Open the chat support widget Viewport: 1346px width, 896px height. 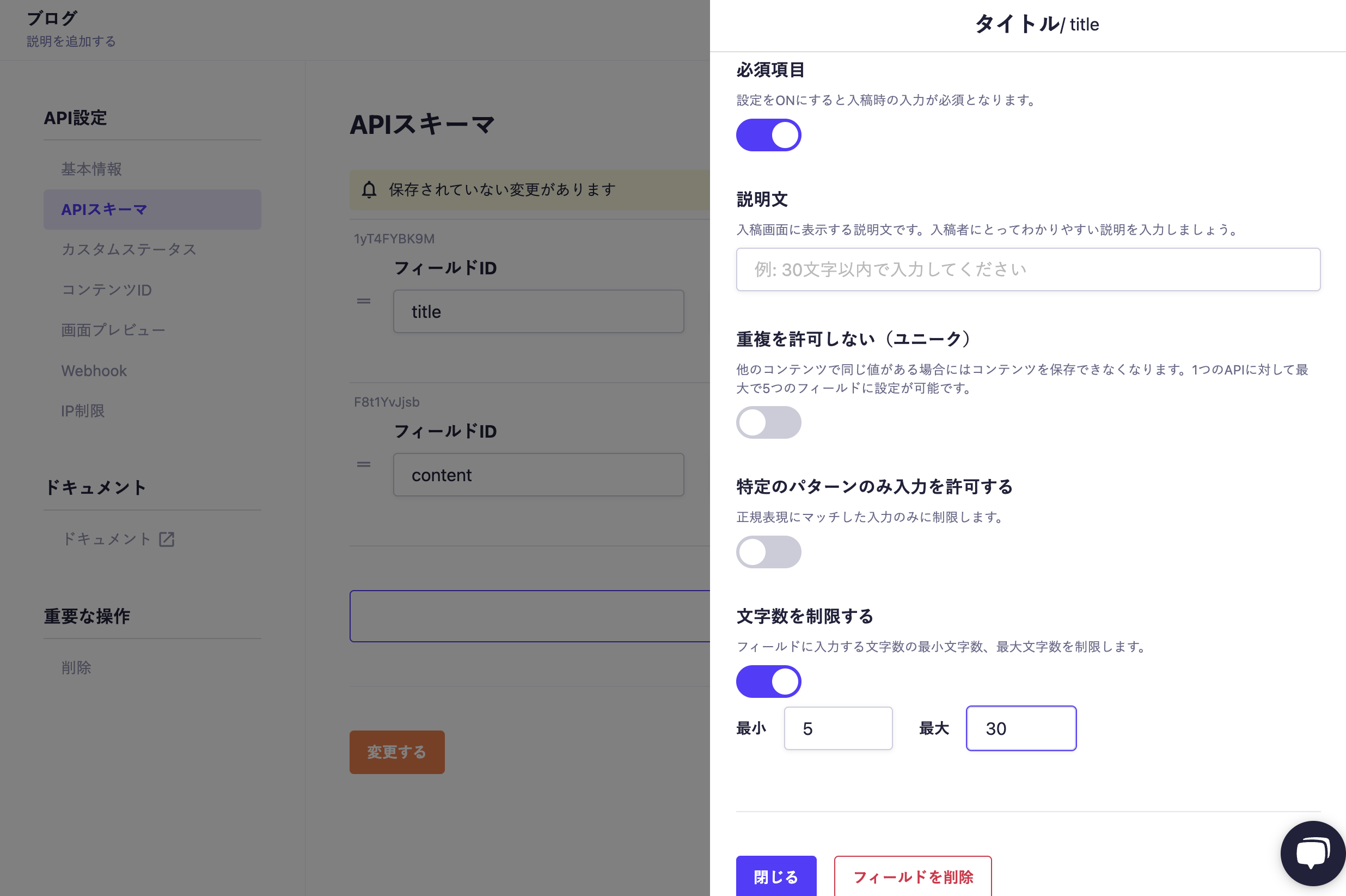pos(1313,852)
